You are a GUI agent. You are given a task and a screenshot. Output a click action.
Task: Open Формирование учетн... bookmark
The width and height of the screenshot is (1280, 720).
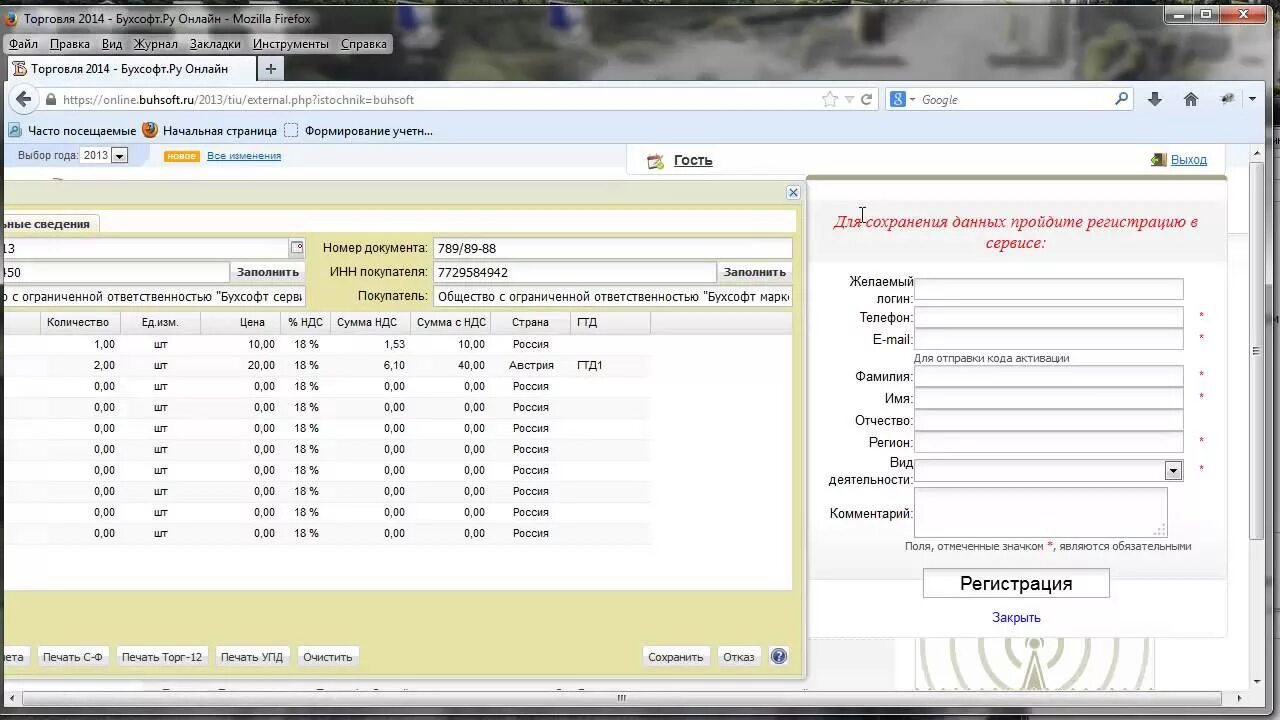point(359,130)
